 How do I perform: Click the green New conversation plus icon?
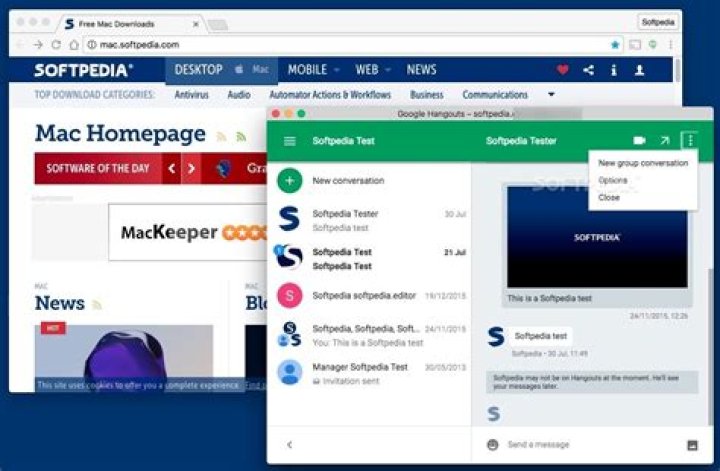[x=290, y=180]
